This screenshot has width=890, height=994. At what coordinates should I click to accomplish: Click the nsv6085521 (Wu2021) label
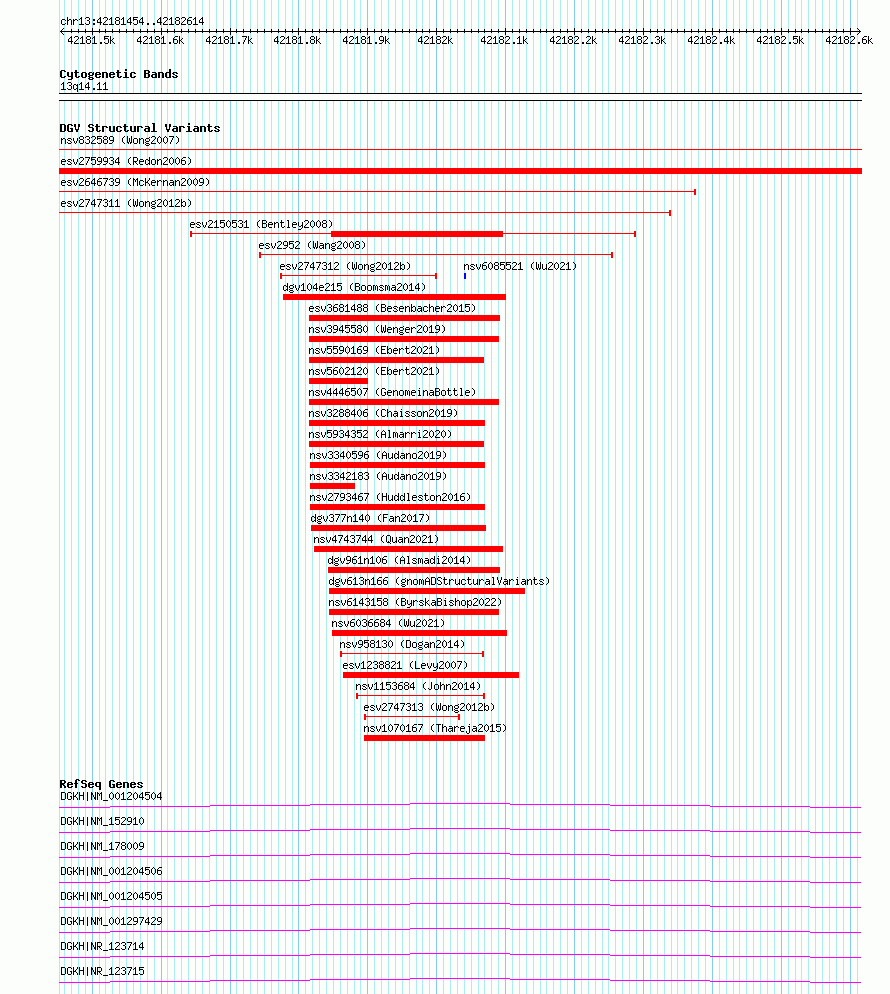[520, 266]
